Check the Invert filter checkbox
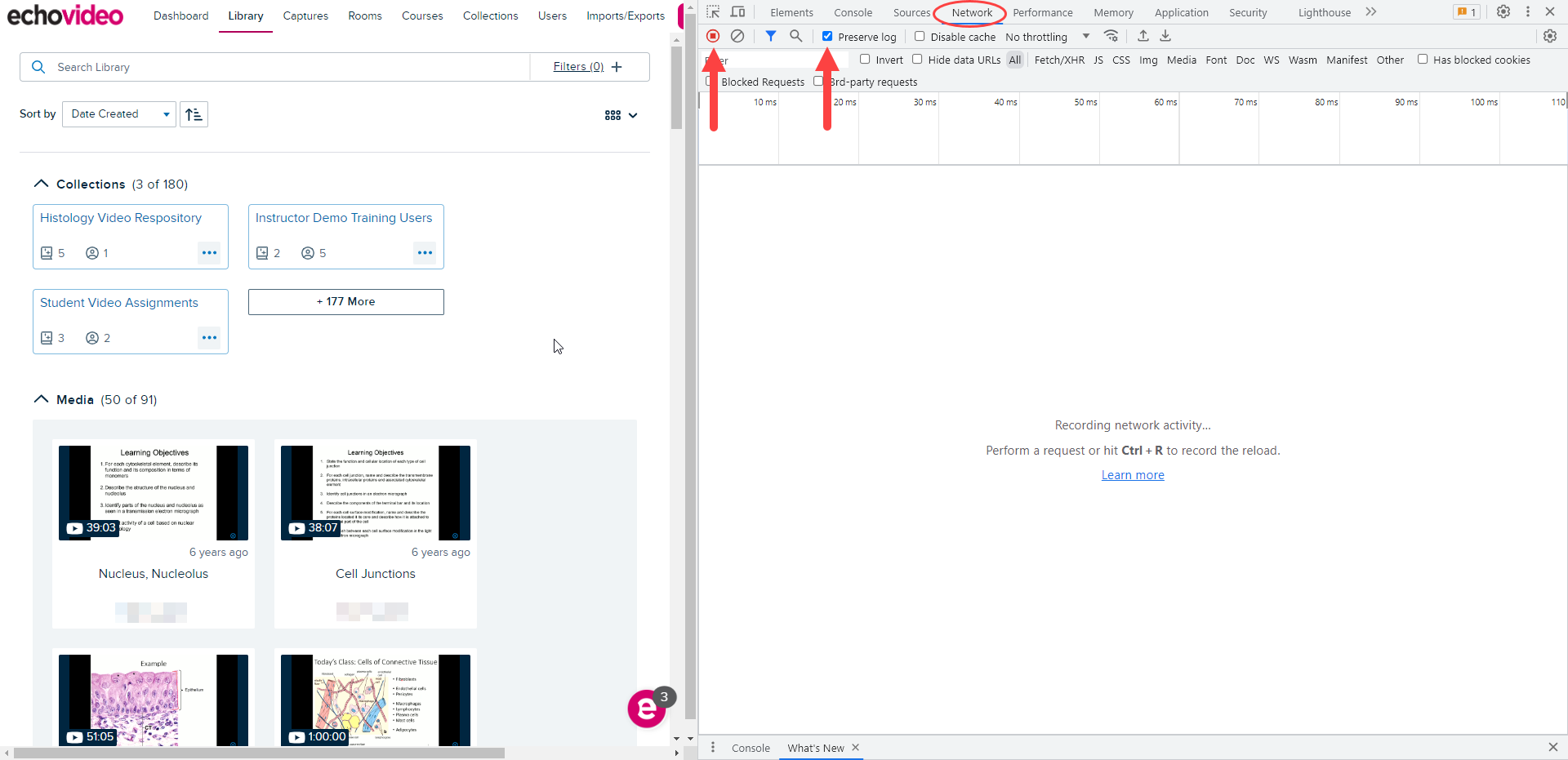Viewport: 1568px width, 760px height. [x=865, y=59]
